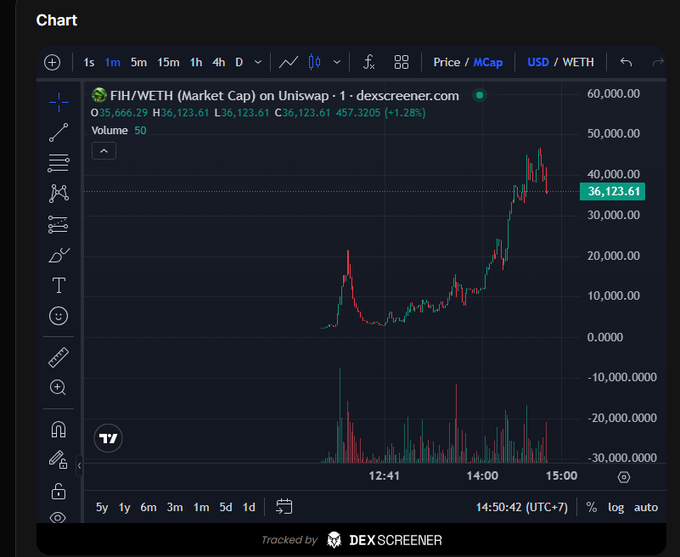Click the 14:00 time axis label

[482, 476]
